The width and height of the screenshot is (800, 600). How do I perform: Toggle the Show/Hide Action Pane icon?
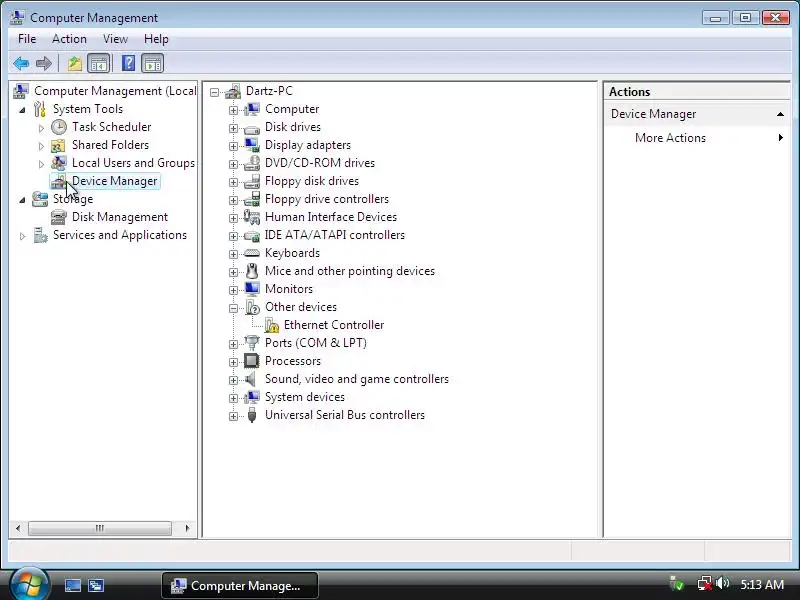[153, 64]
